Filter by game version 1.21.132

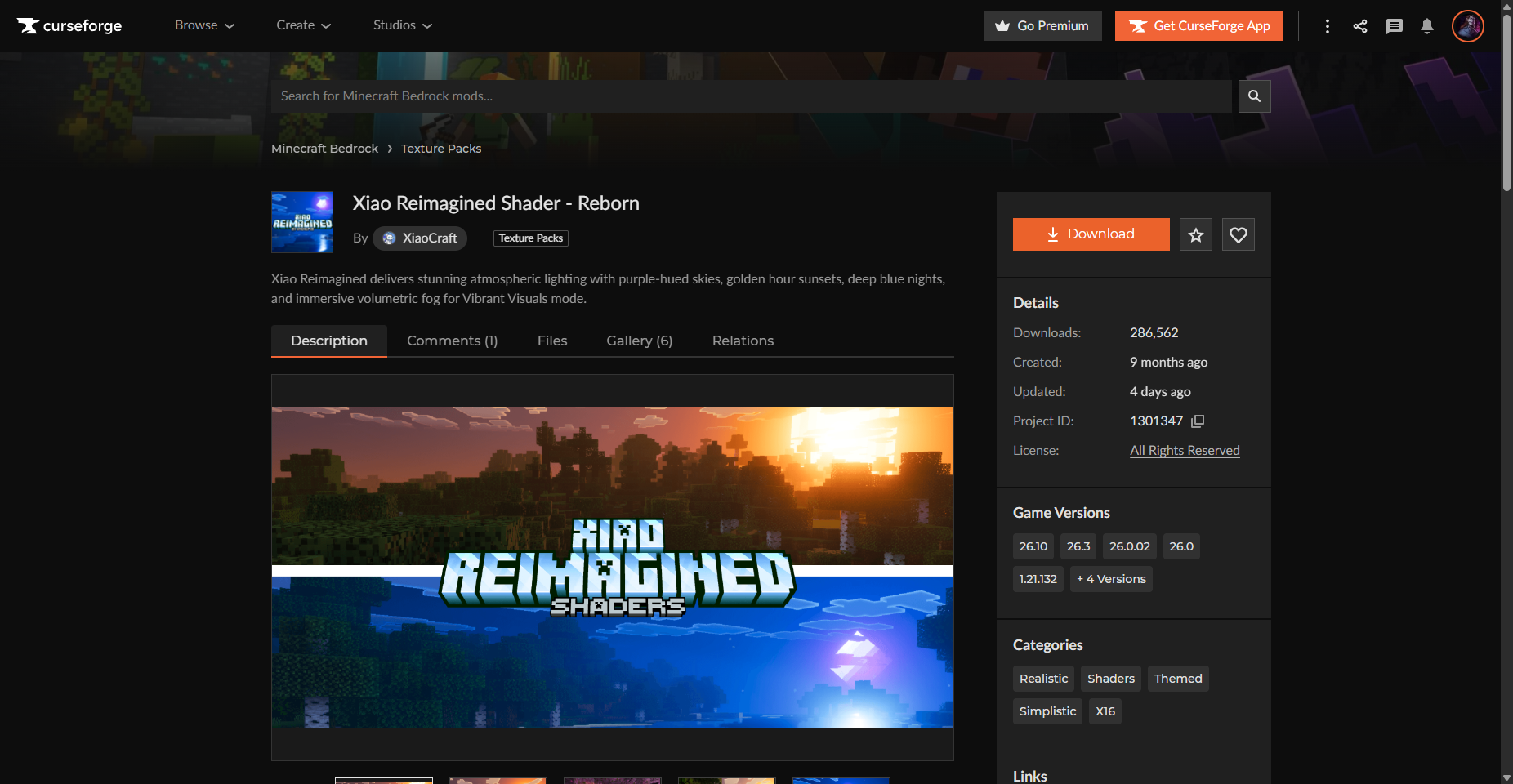(x=1038, y=579)
